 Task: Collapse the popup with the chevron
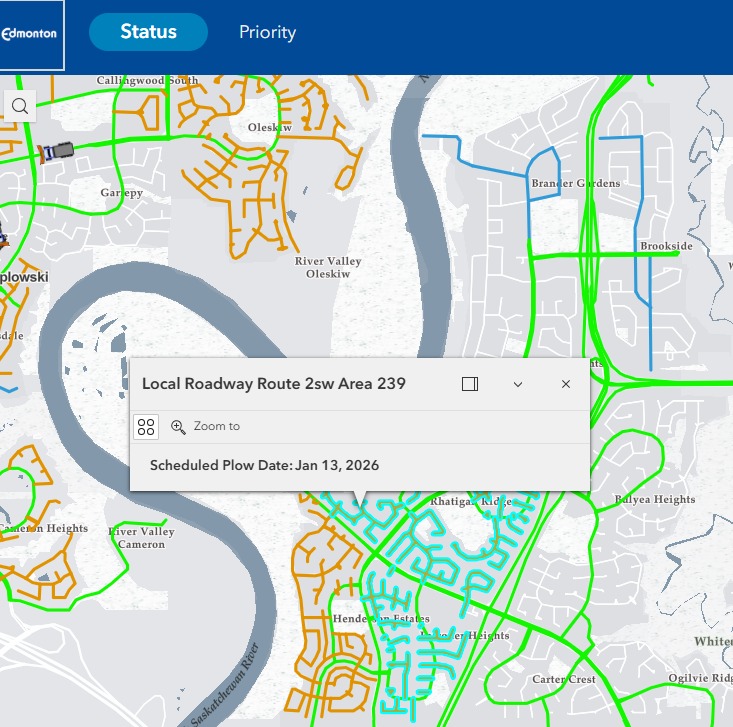point(517,384)
